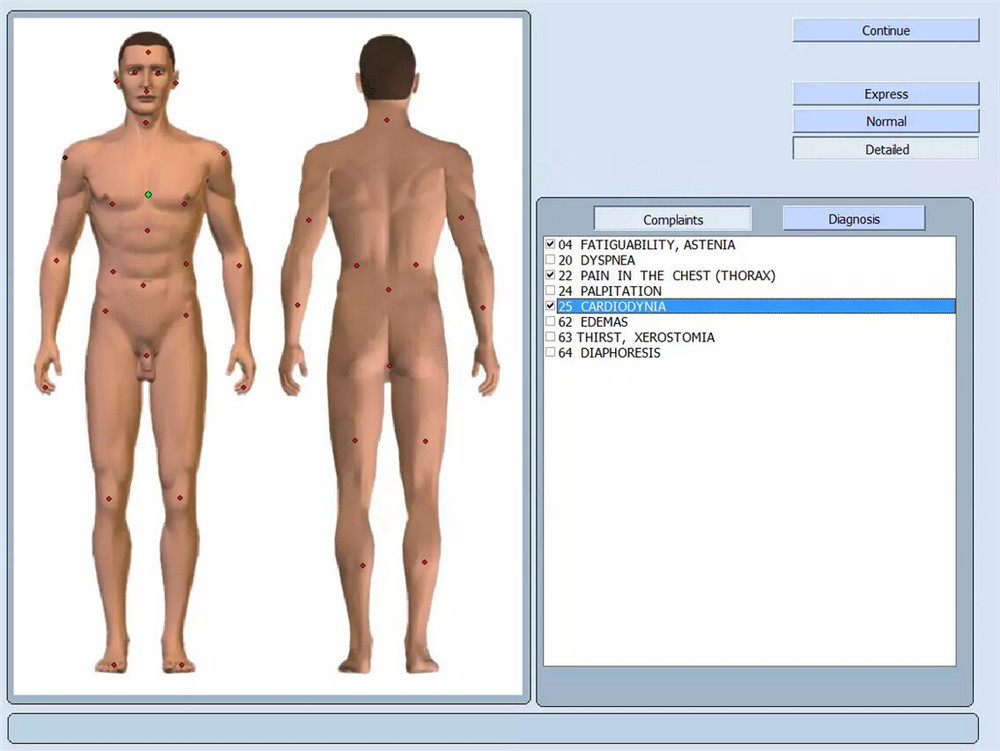Uncheck Pain in the Chest checkbox

550,275
